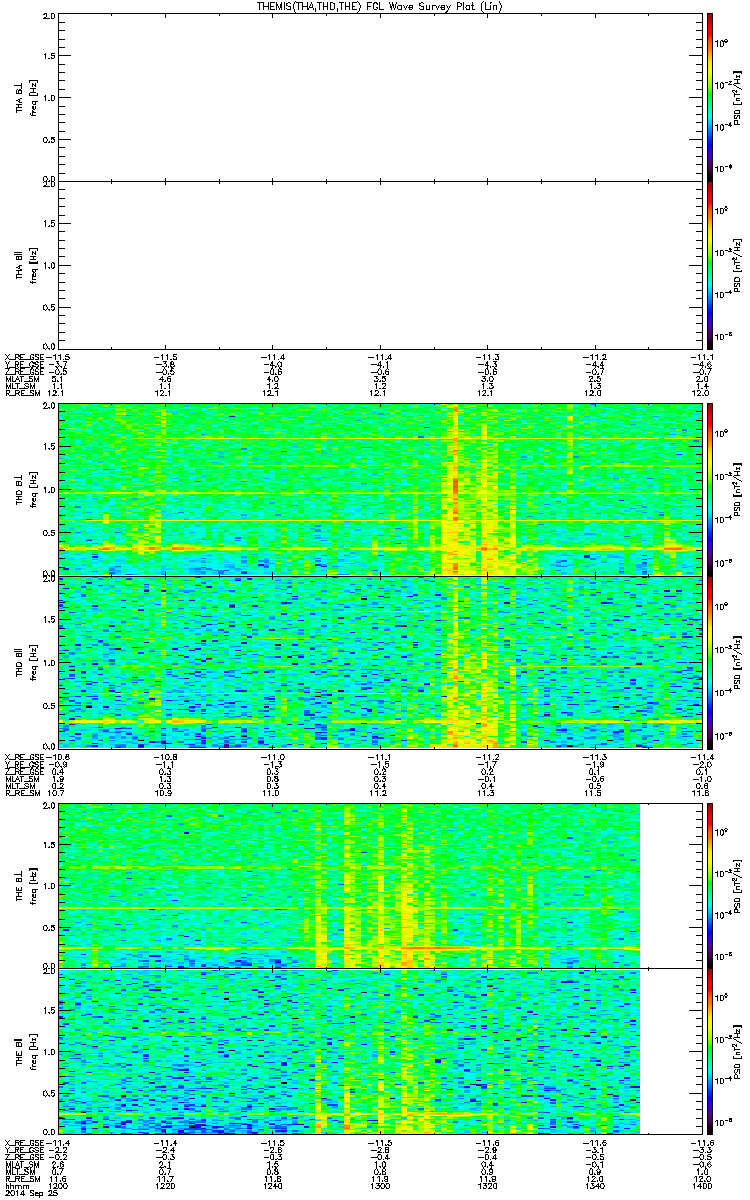Click the '1300' time tick label
This screenshot has width=750, height=1200.
tap(379, 1185)
